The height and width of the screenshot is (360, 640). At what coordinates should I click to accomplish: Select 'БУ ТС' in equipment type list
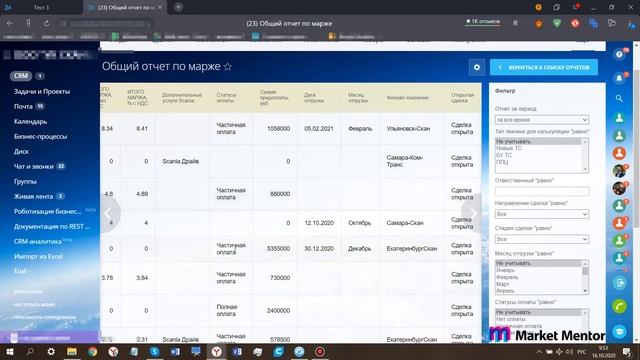504,155
